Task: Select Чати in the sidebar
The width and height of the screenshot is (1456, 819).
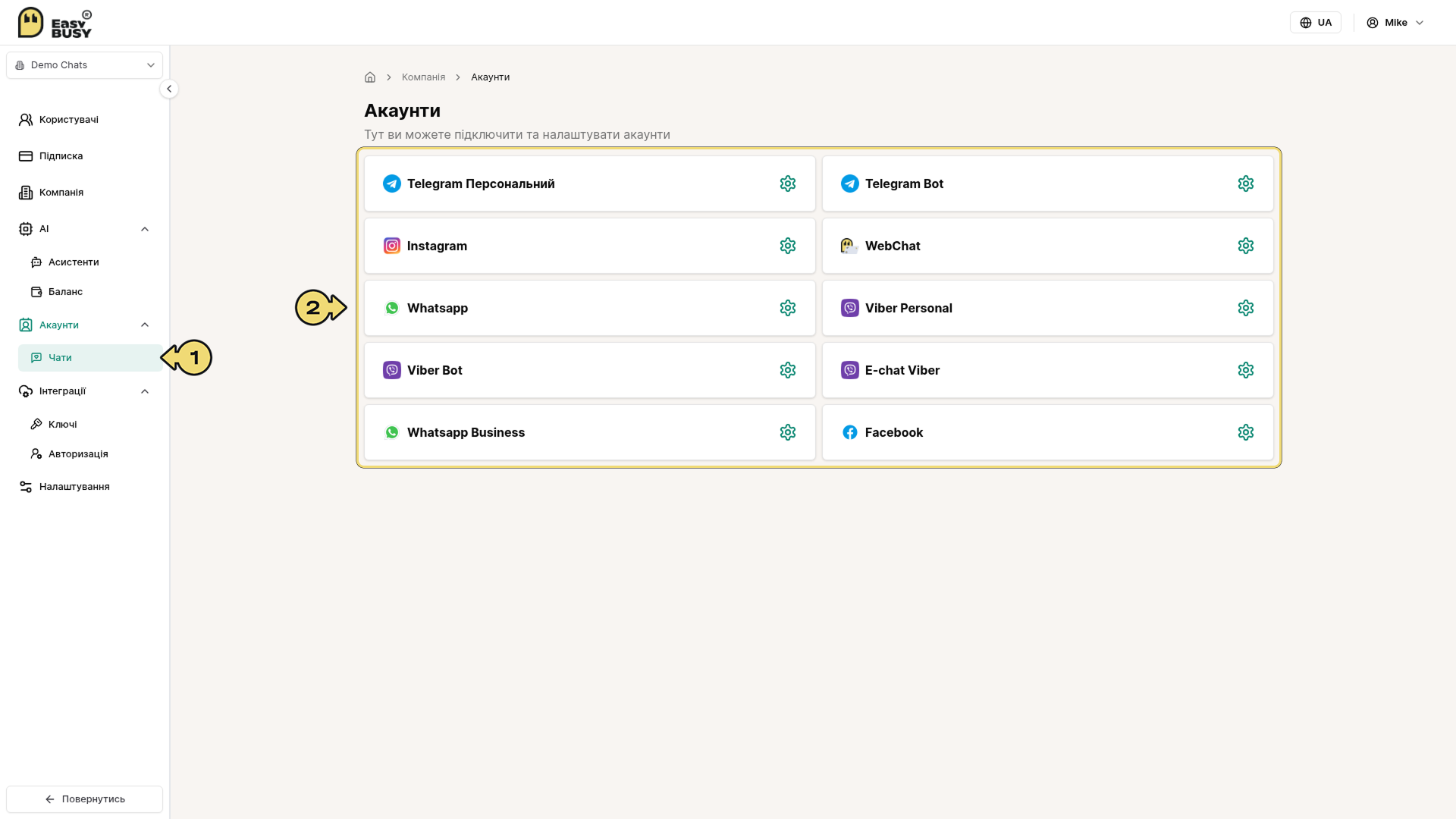Action: (90, 358)
